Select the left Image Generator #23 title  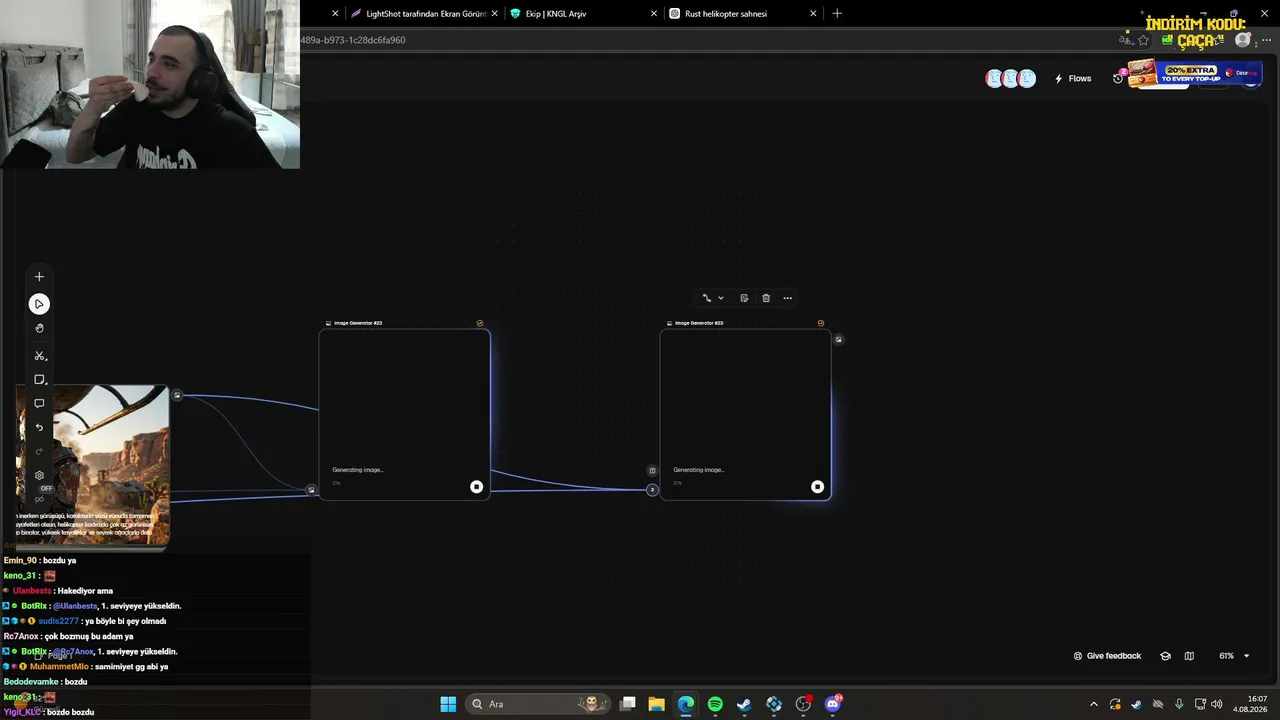pyautogui.click(x=358, y=323)
